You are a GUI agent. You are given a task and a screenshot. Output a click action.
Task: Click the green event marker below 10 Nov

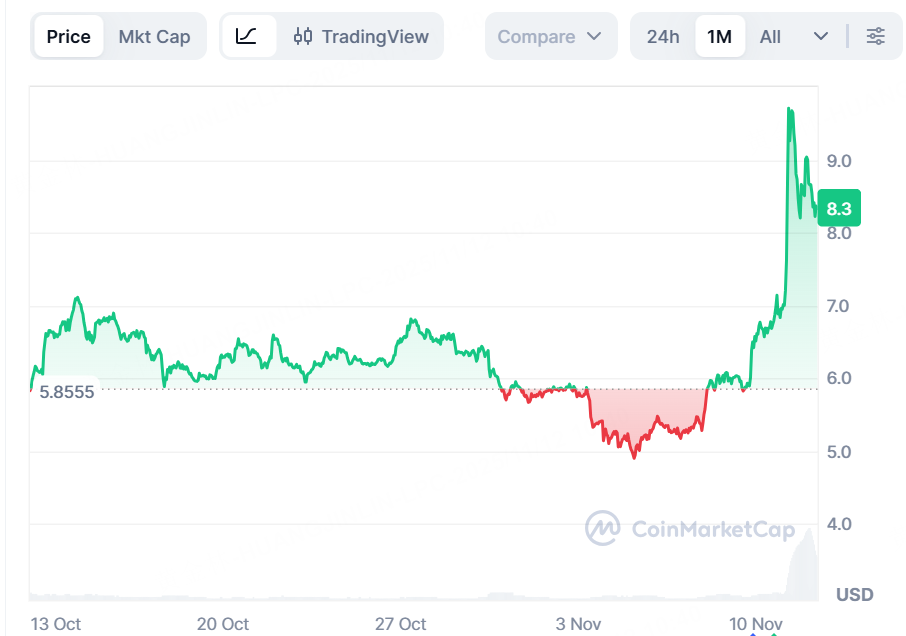coord(772,632)
